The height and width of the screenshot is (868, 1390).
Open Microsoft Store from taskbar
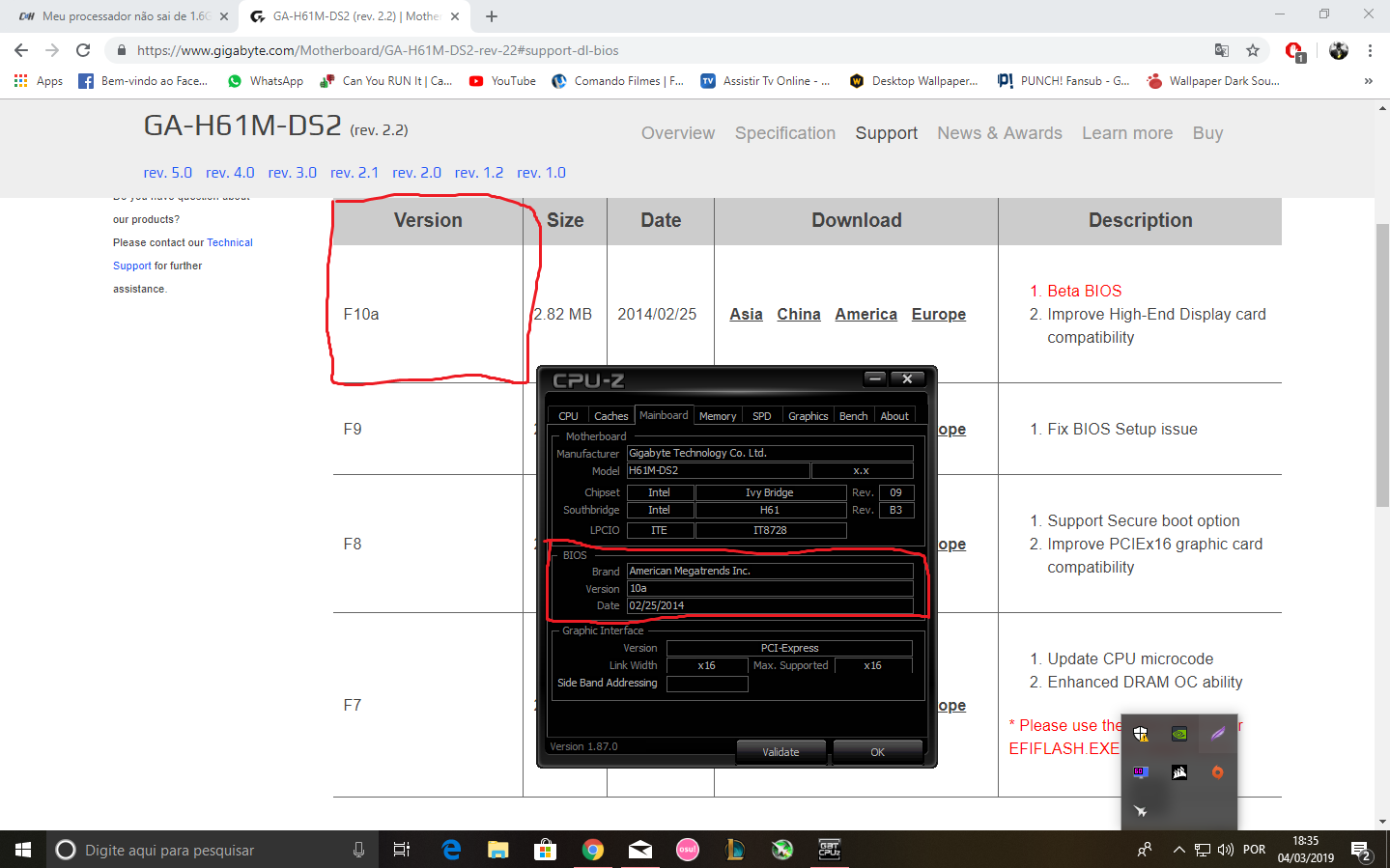pyautogui.click(x=545, y=850)
